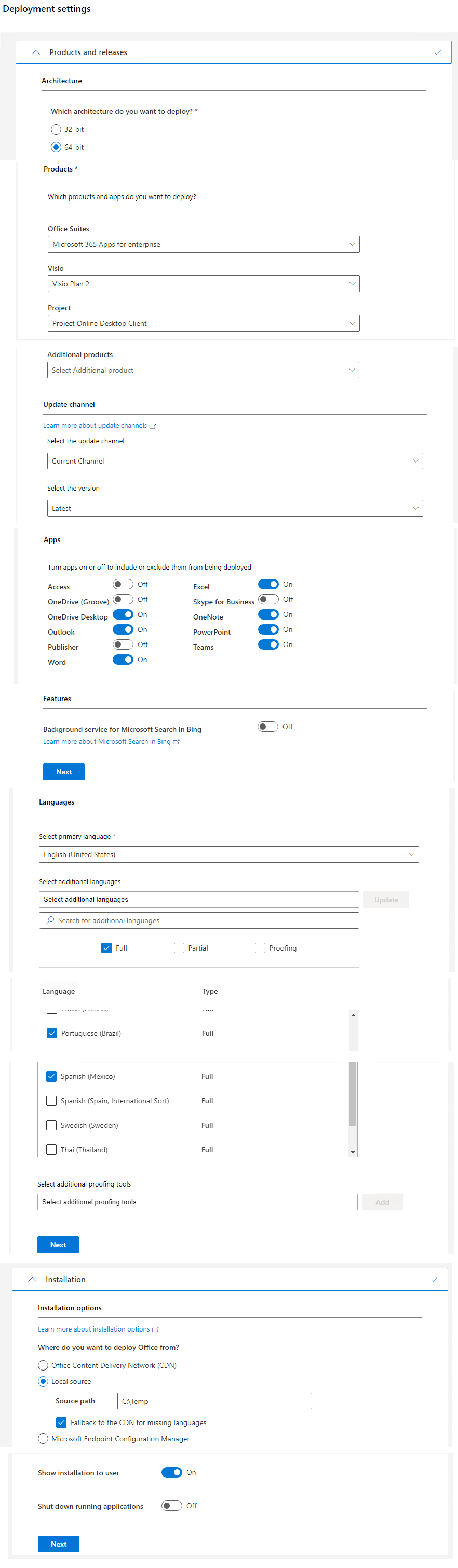This screenshot has width=458, height=1568.
Task: Collapse the Products and releases section chevron
Action: (36, 52)
